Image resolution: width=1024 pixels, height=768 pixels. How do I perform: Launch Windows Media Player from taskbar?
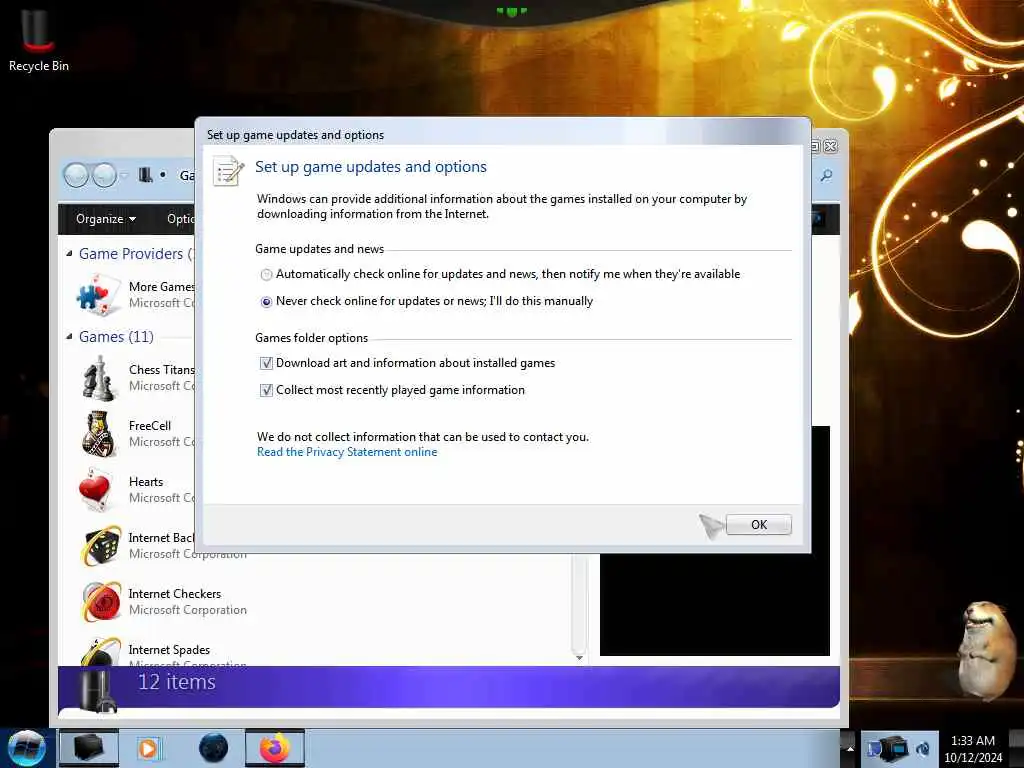149,748
